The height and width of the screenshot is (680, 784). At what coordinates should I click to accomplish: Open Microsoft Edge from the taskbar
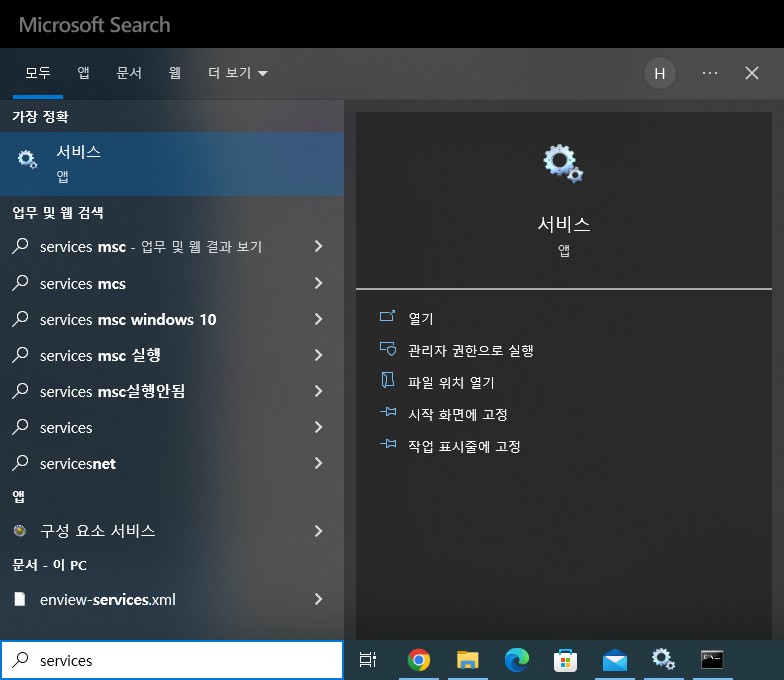pyautogui.click(x=516, y=660)
